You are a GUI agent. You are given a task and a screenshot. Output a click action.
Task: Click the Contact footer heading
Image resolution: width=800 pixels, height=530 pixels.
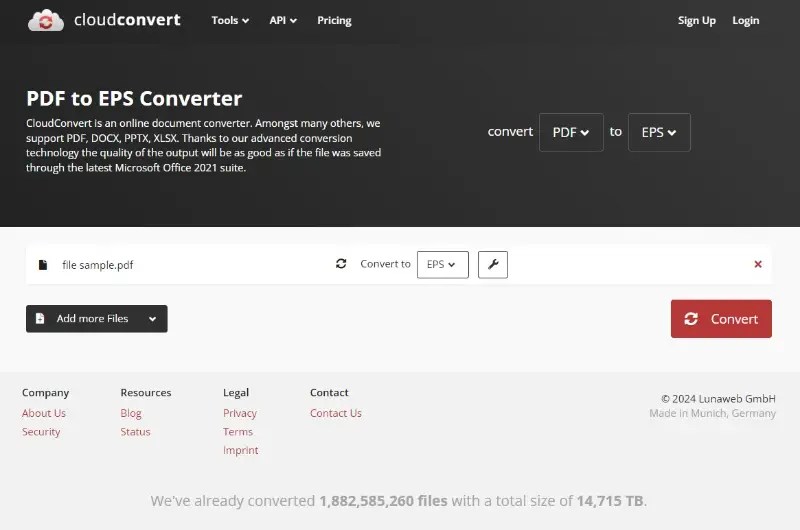coord(329,392)
